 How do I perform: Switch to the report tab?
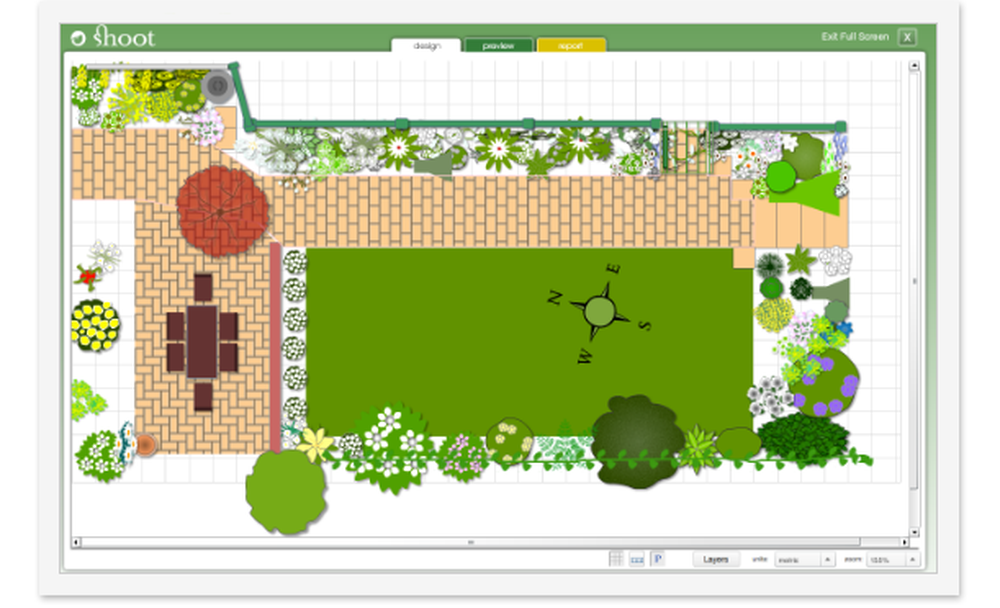coord(571,45)
